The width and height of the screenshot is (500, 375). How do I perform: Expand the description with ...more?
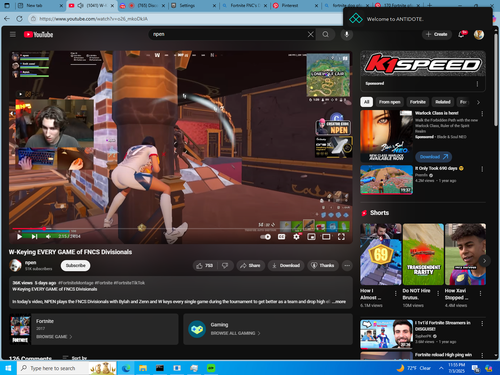(339, 302)
